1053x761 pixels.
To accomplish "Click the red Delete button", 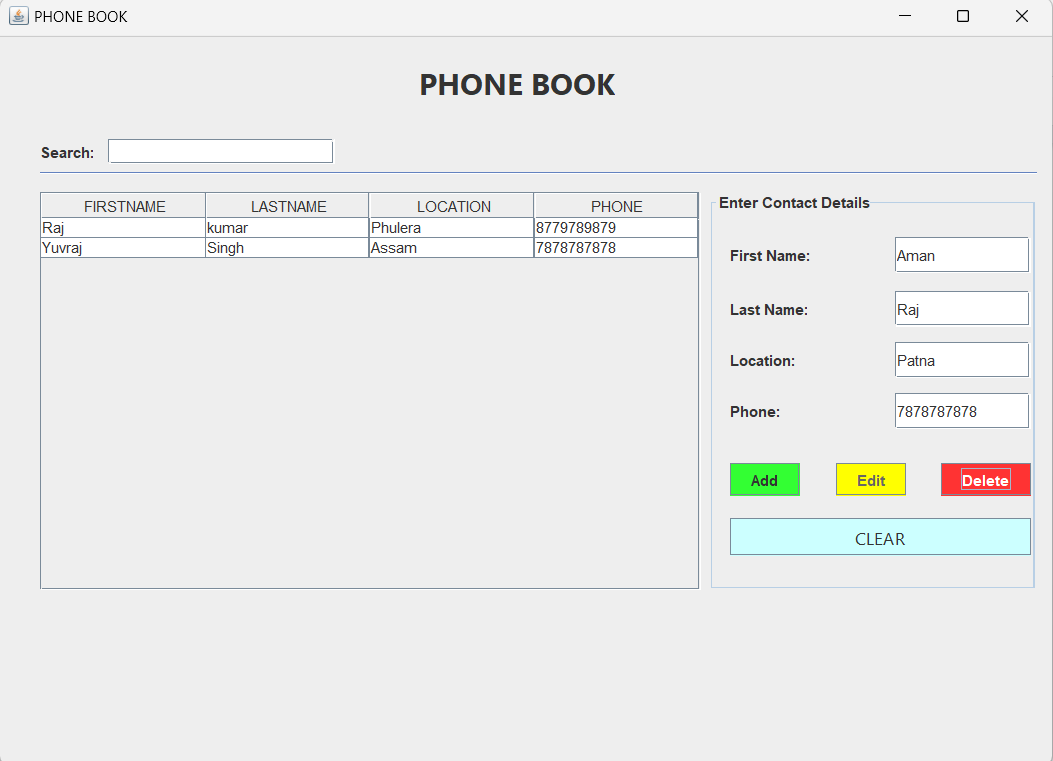I will [x=985, y=480].
